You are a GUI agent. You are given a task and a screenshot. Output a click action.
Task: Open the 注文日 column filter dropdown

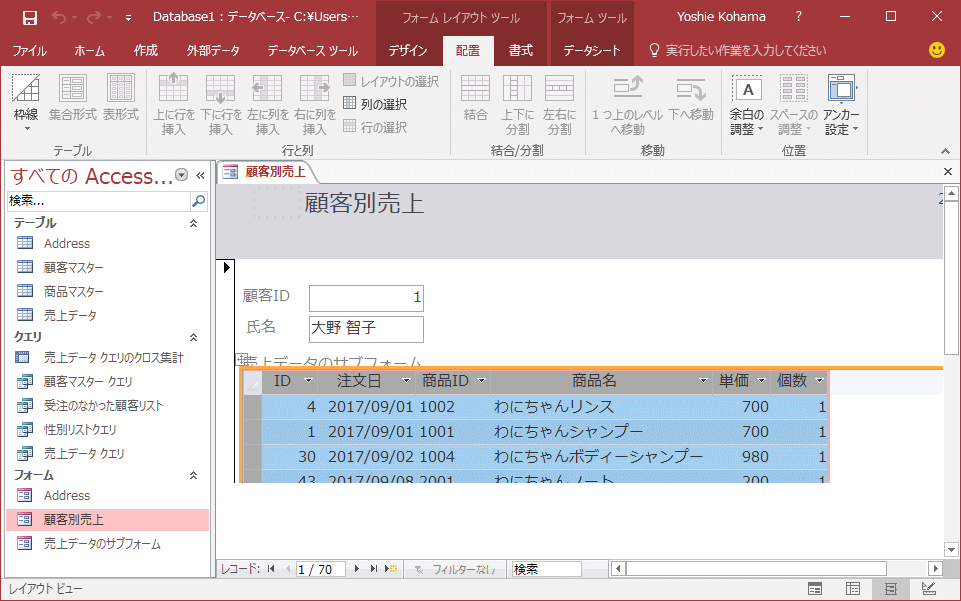406,381
